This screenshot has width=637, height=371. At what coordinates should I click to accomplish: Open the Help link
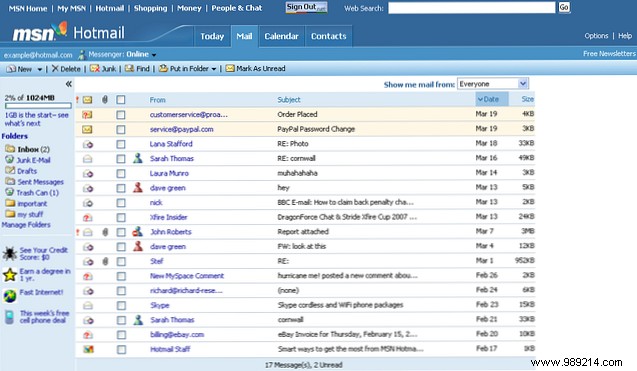tap(625, 36)
